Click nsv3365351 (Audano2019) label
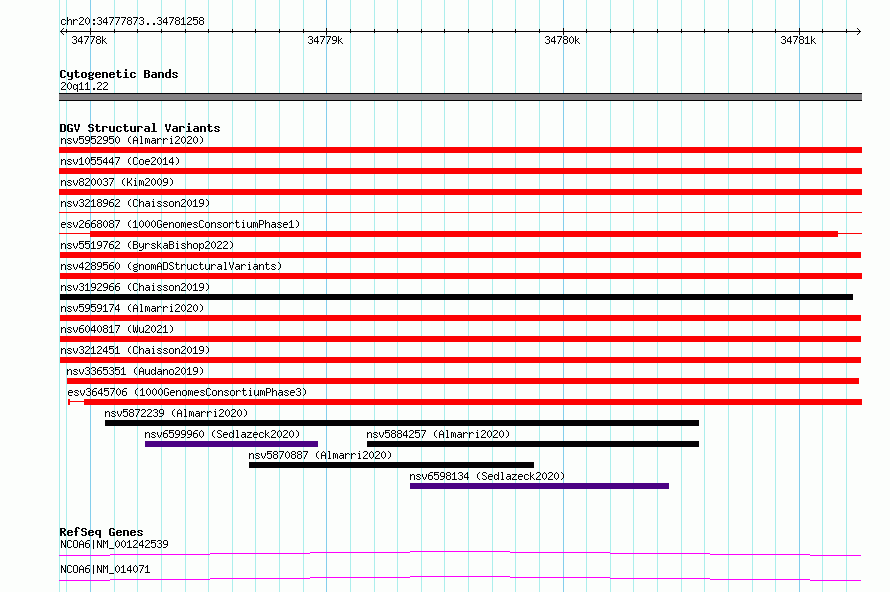This screenshot has height=592, width=890. point(135,371)
